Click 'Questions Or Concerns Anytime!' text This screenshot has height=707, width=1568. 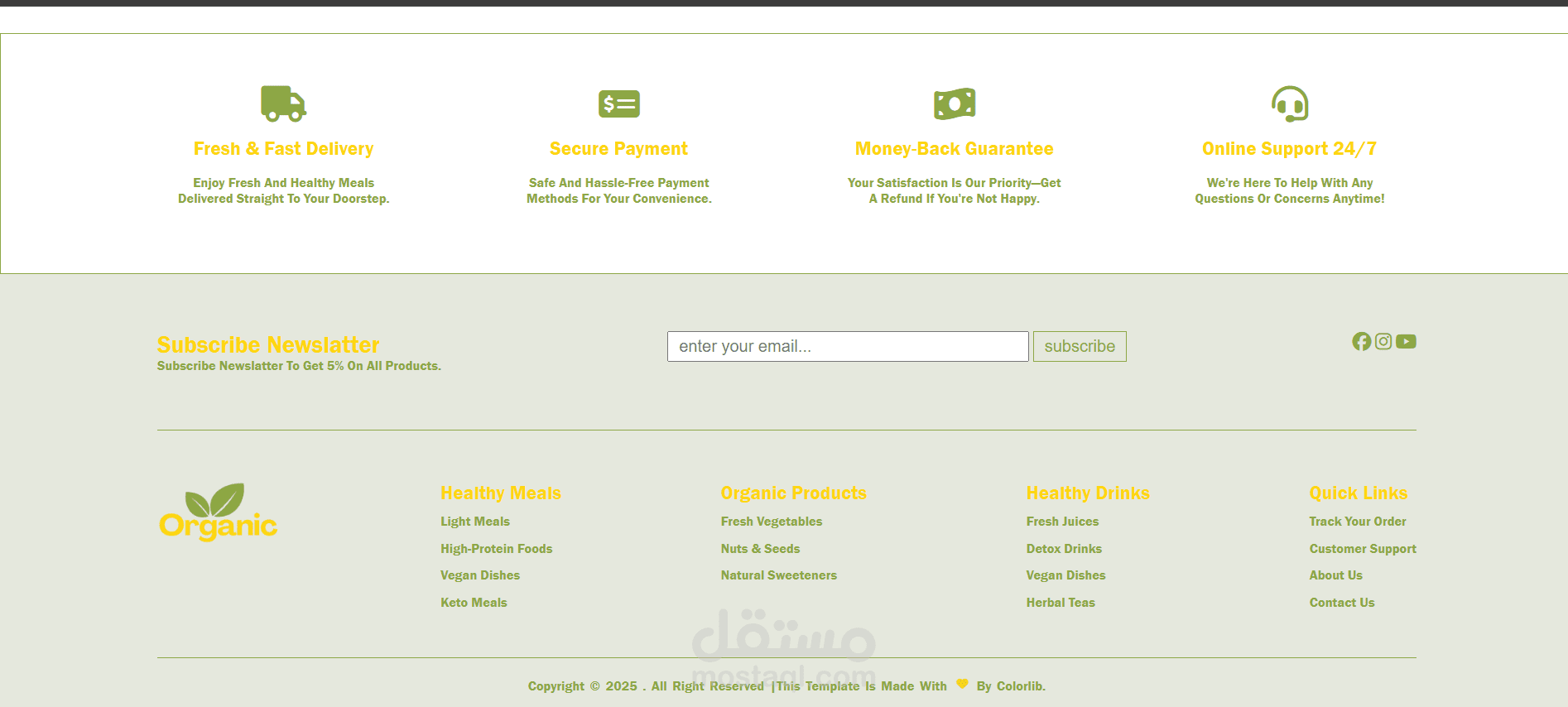1290,199
